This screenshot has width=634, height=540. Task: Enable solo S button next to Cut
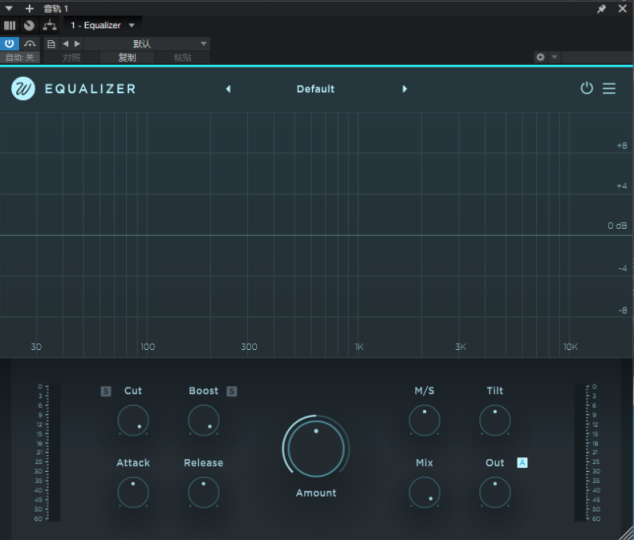pos(106,391)
